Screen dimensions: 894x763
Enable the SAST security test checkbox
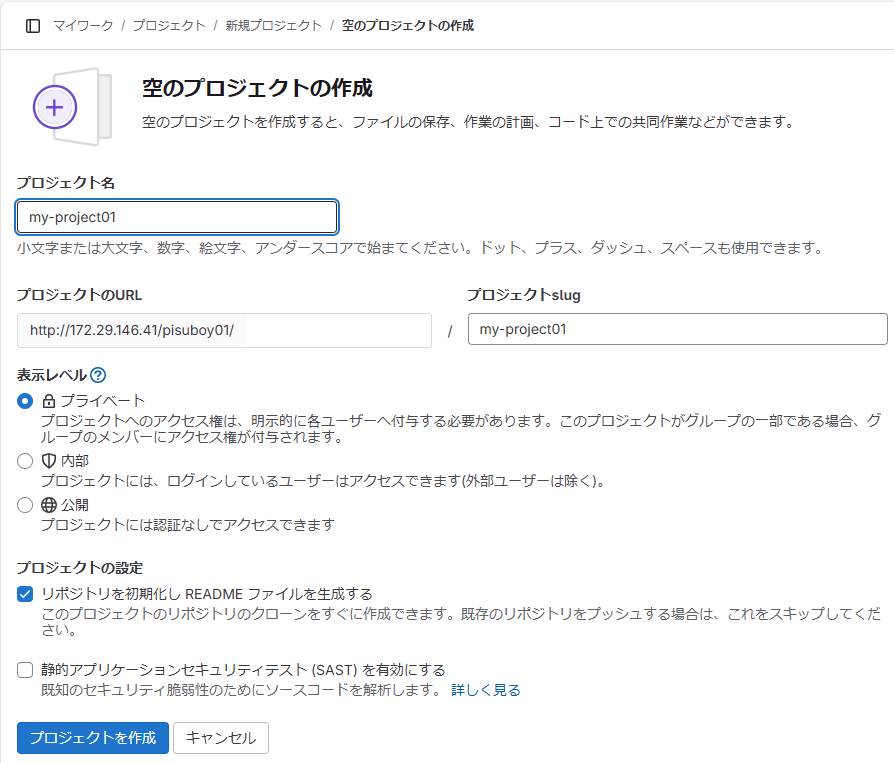coord(25,670)
